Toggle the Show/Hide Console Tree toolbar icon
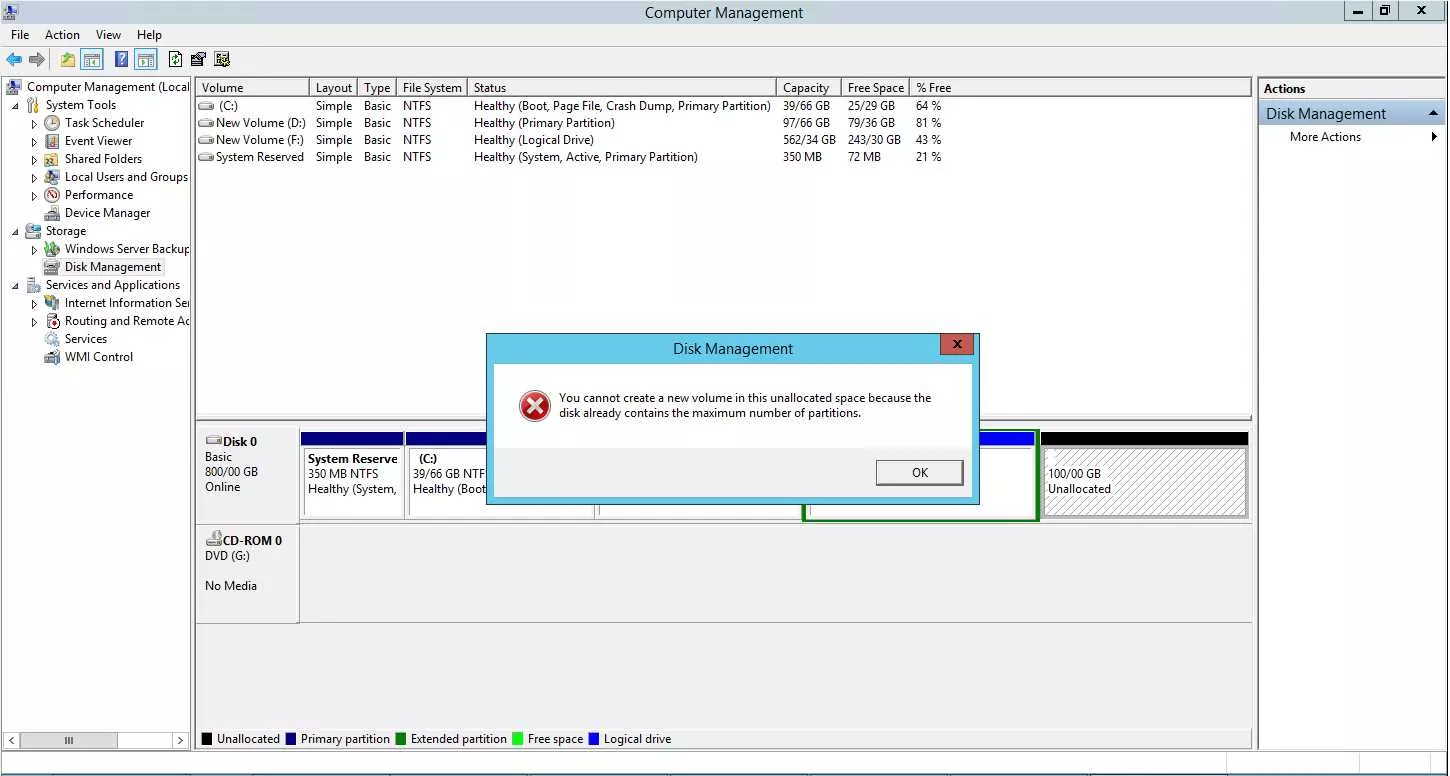Viewport: 1450px width, 776px height. [x=92, y=60]
